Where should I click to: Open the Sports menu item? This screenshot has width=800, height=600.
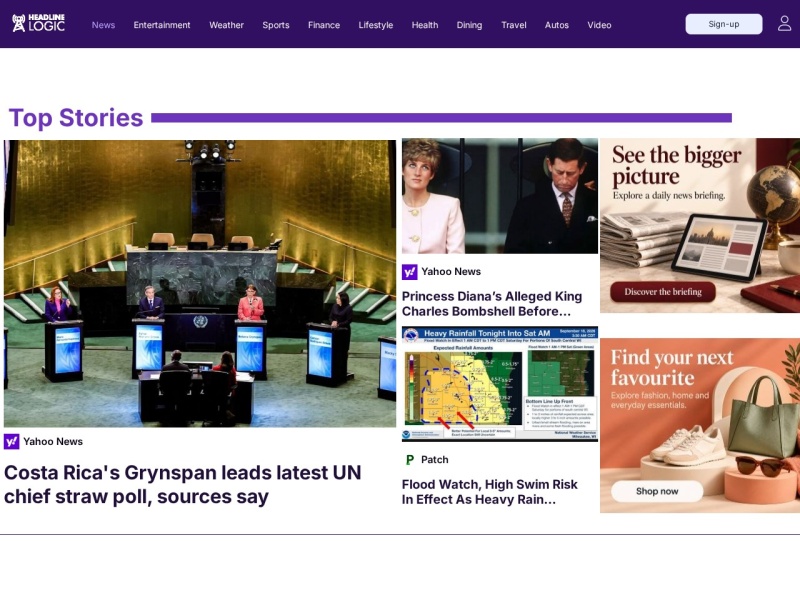[x=276, y=25]
